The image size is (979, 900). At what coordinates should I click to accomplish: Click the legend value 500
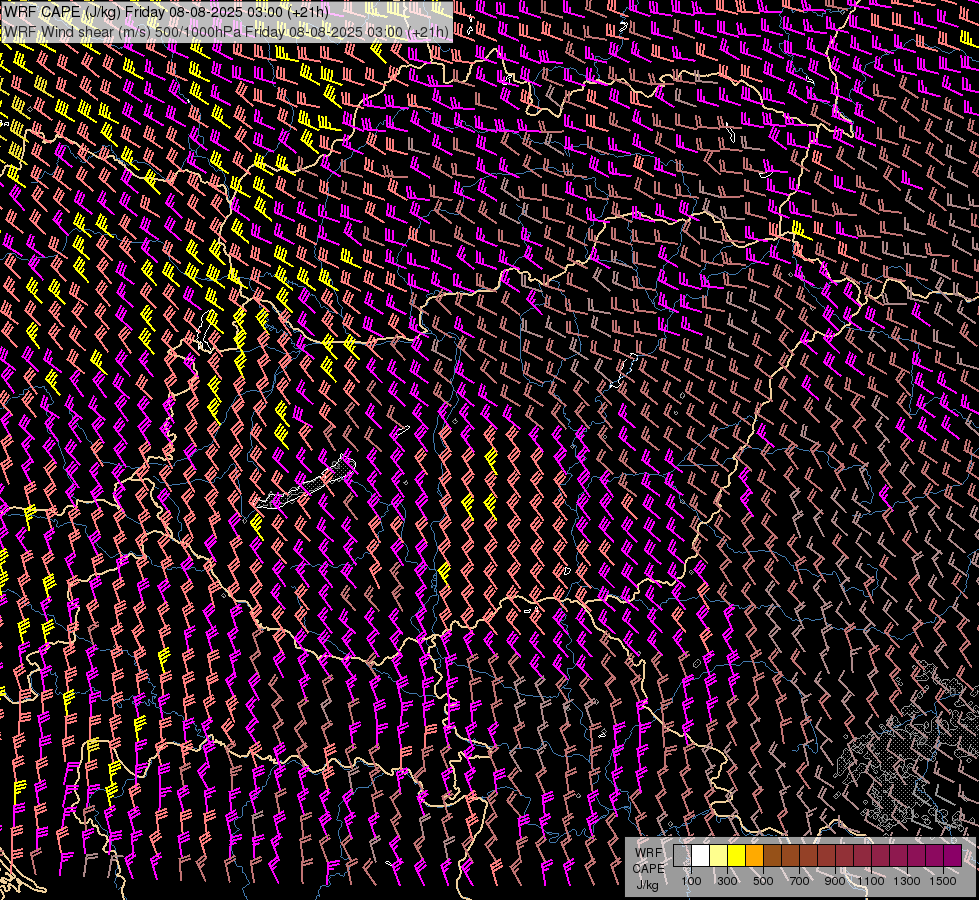[763, 881]
